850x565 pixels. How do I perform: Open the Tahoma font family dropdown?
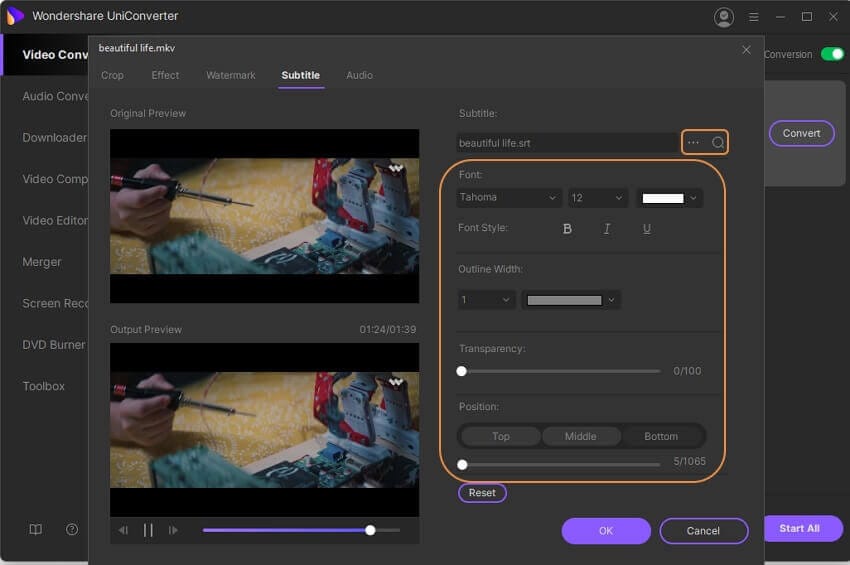[x=508, y=197]
